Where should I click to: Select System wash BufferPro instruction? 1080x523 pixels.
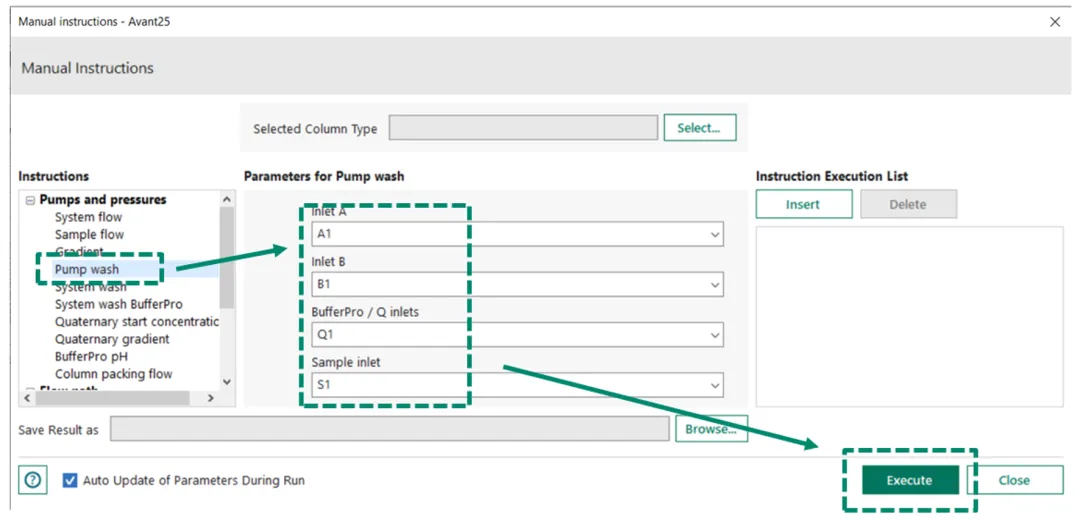tap(118, 304)
